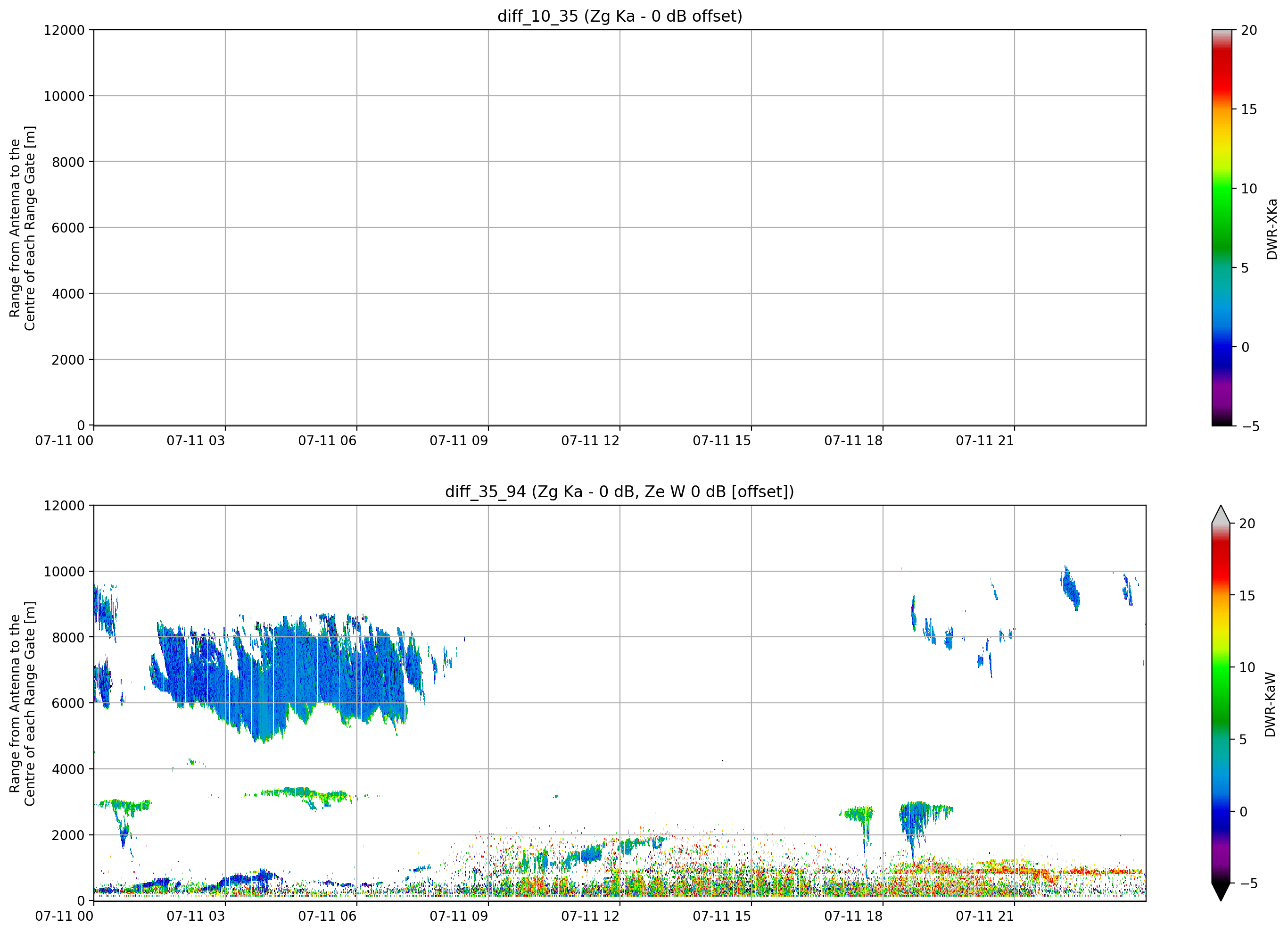Screen dimensions: 1288x933
Task: Click the 07-11 18 x-tick of diff_35_94 plot
Action: click(x=853, y=916)
